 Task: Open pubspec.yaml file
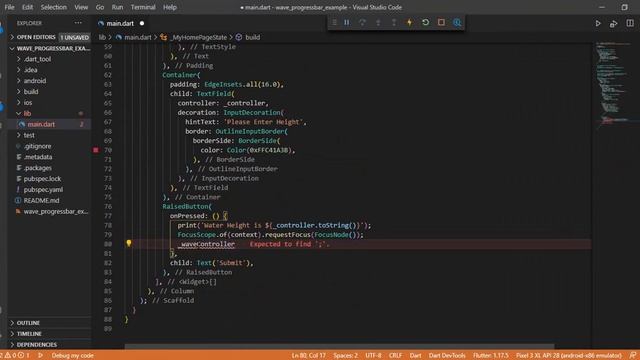pos(43,189)
